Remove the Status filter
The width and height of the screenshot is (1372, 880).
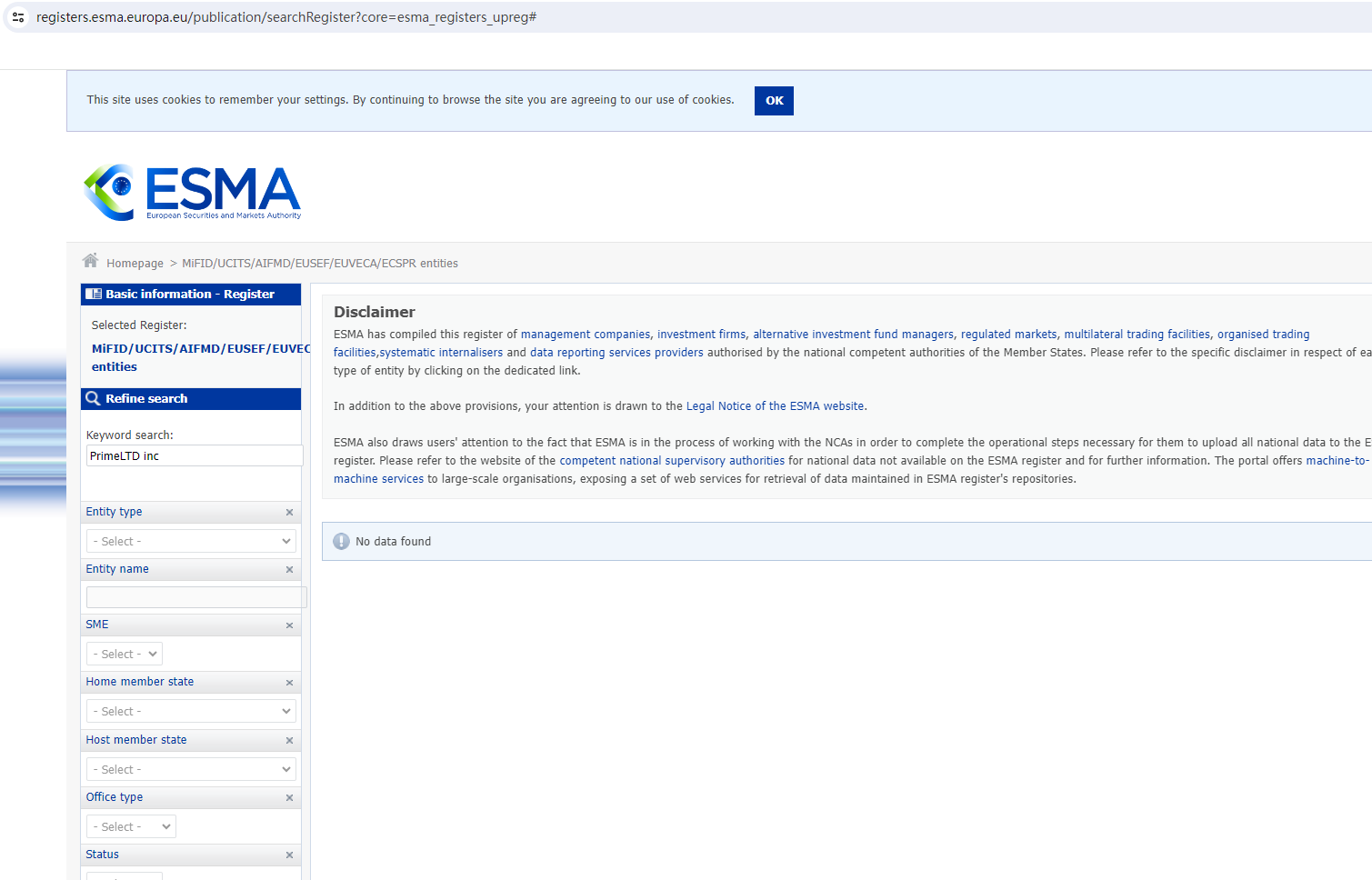coord(289,855)
